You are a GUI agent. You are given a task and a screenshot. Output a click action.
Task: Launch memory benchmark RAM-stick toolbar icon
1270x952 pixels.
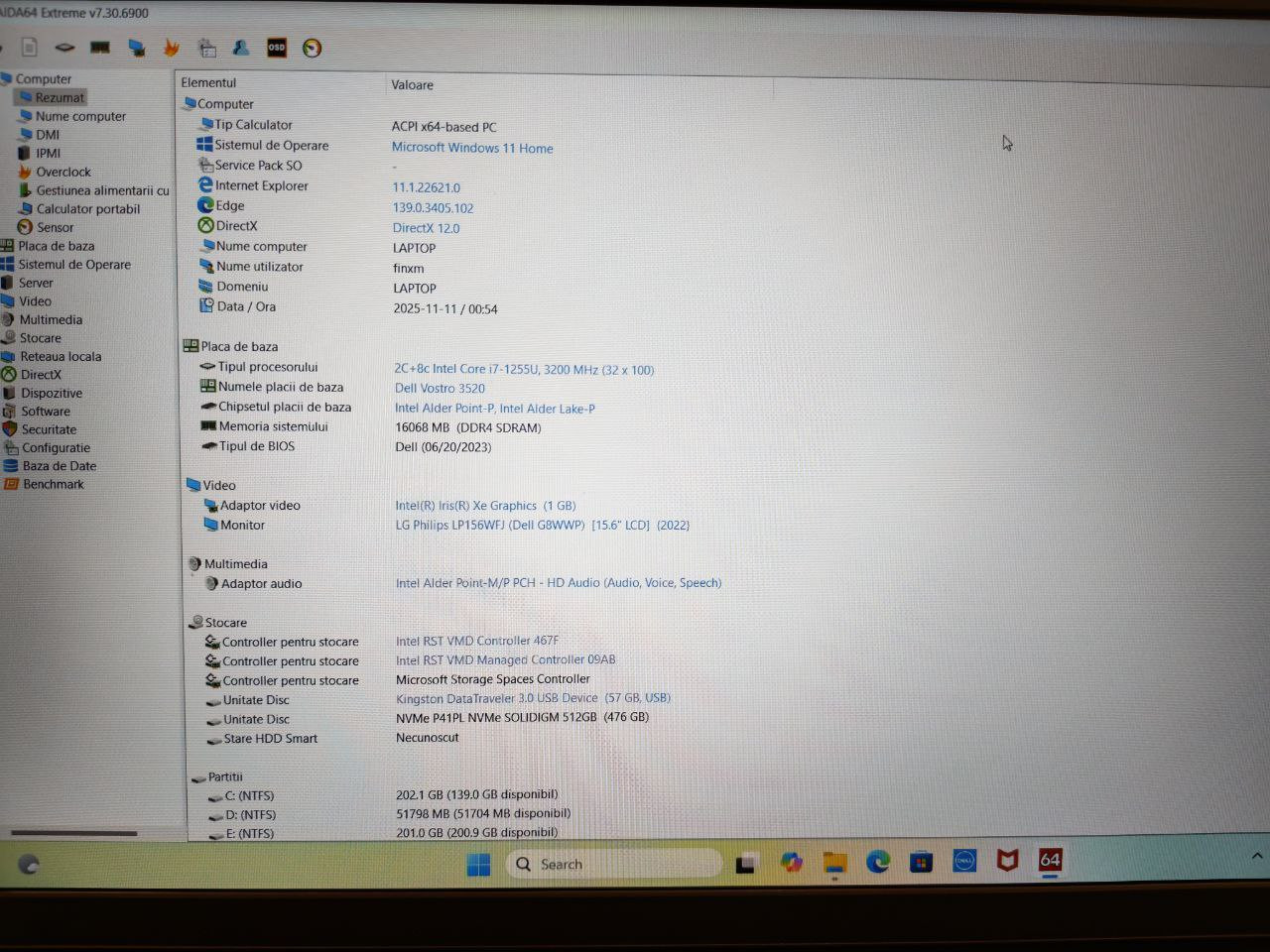pyautogui.click(x=100, y=47)
